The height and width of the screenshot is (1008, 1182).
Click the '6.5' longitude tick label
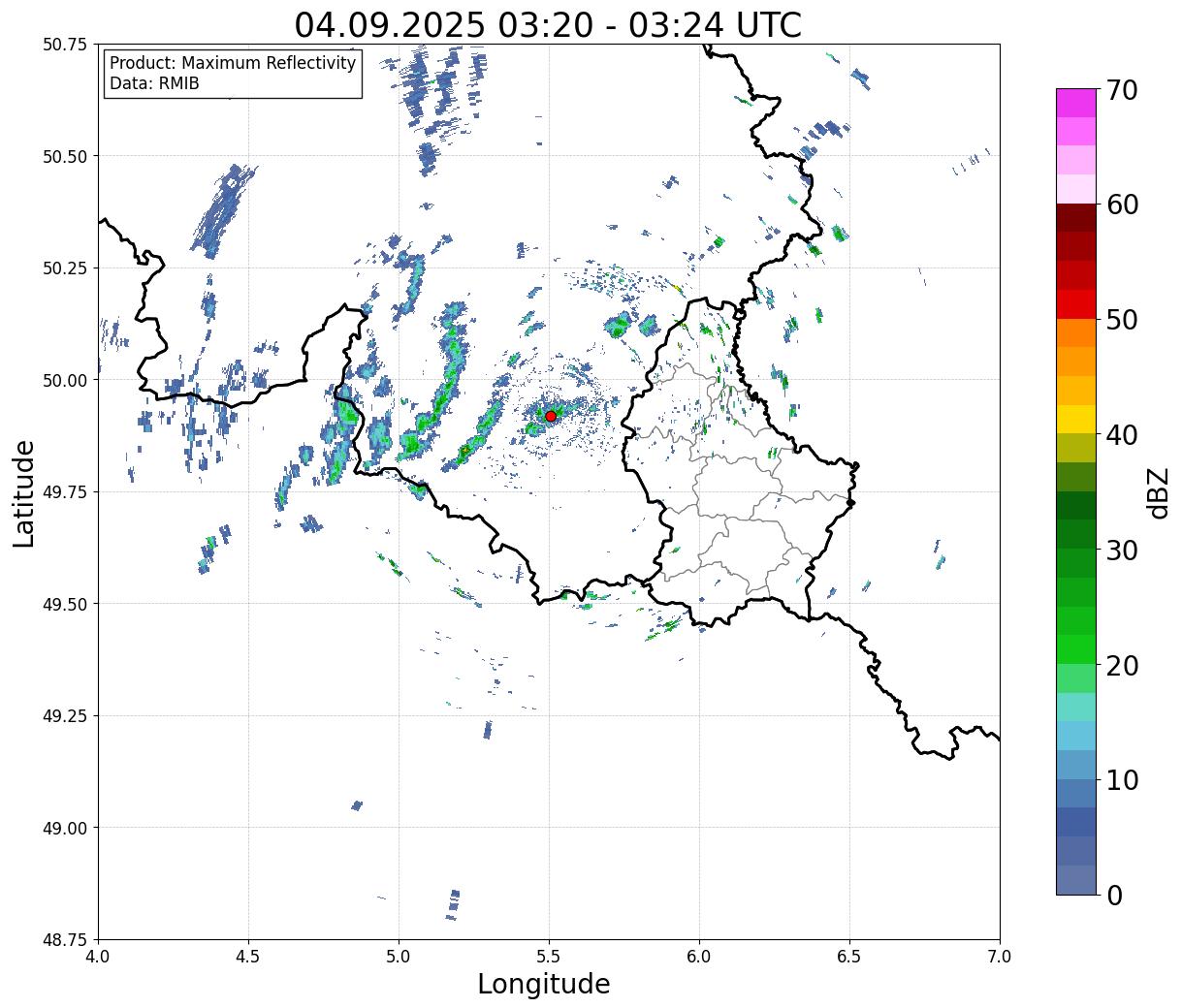point(849,957)
